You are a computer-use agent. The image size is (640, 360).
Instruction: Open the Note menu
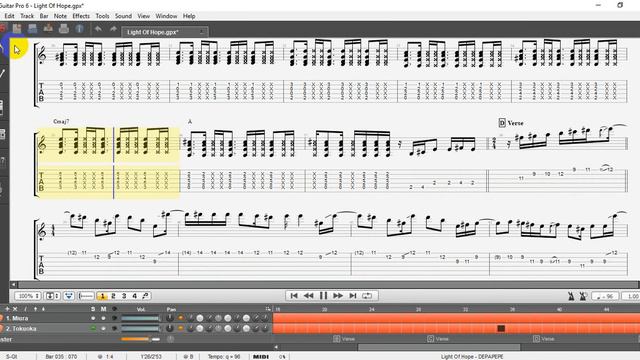60,16
